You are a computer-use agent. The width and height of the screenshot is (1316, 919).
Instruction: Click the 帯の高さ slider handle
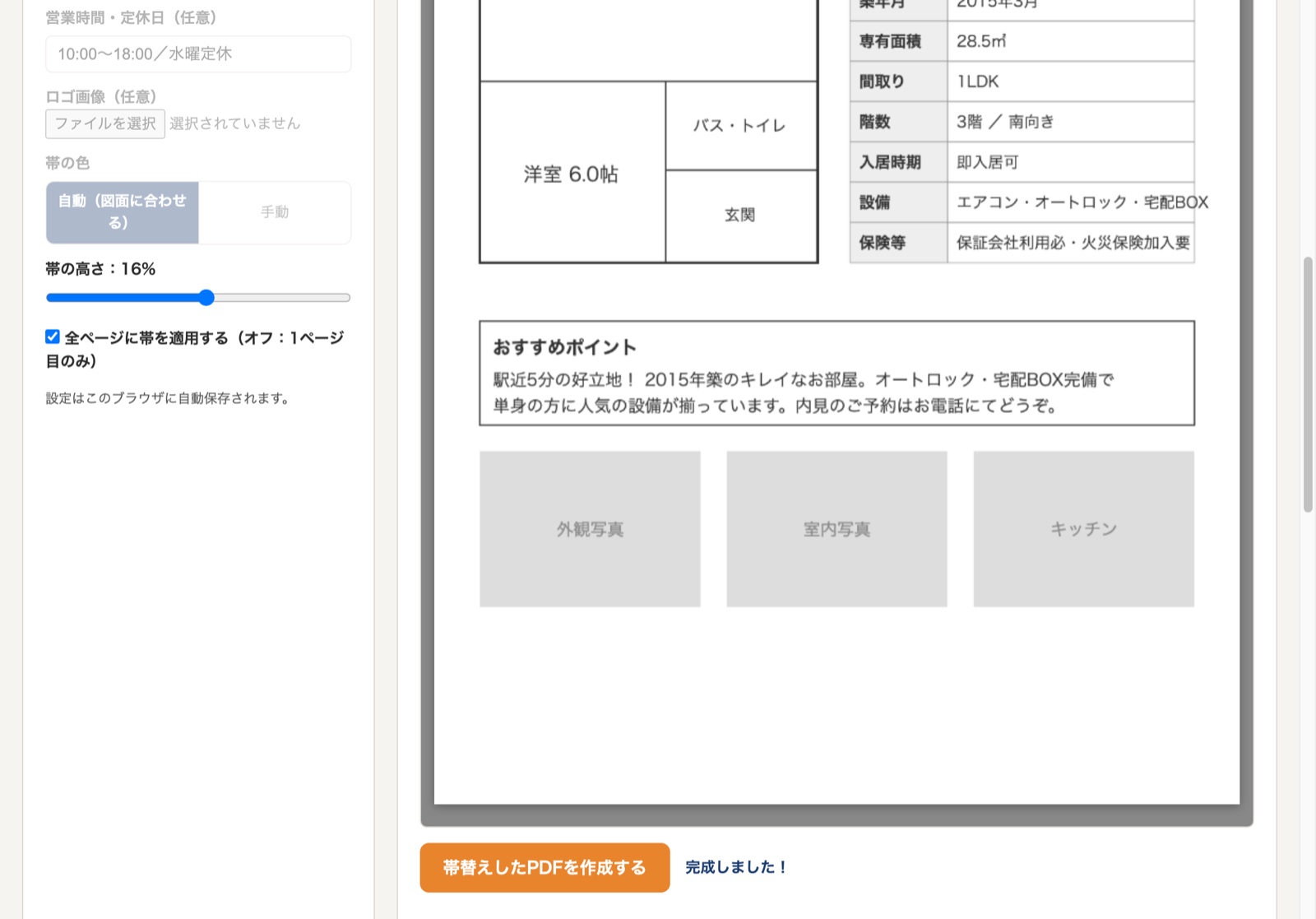click(206, 298)
